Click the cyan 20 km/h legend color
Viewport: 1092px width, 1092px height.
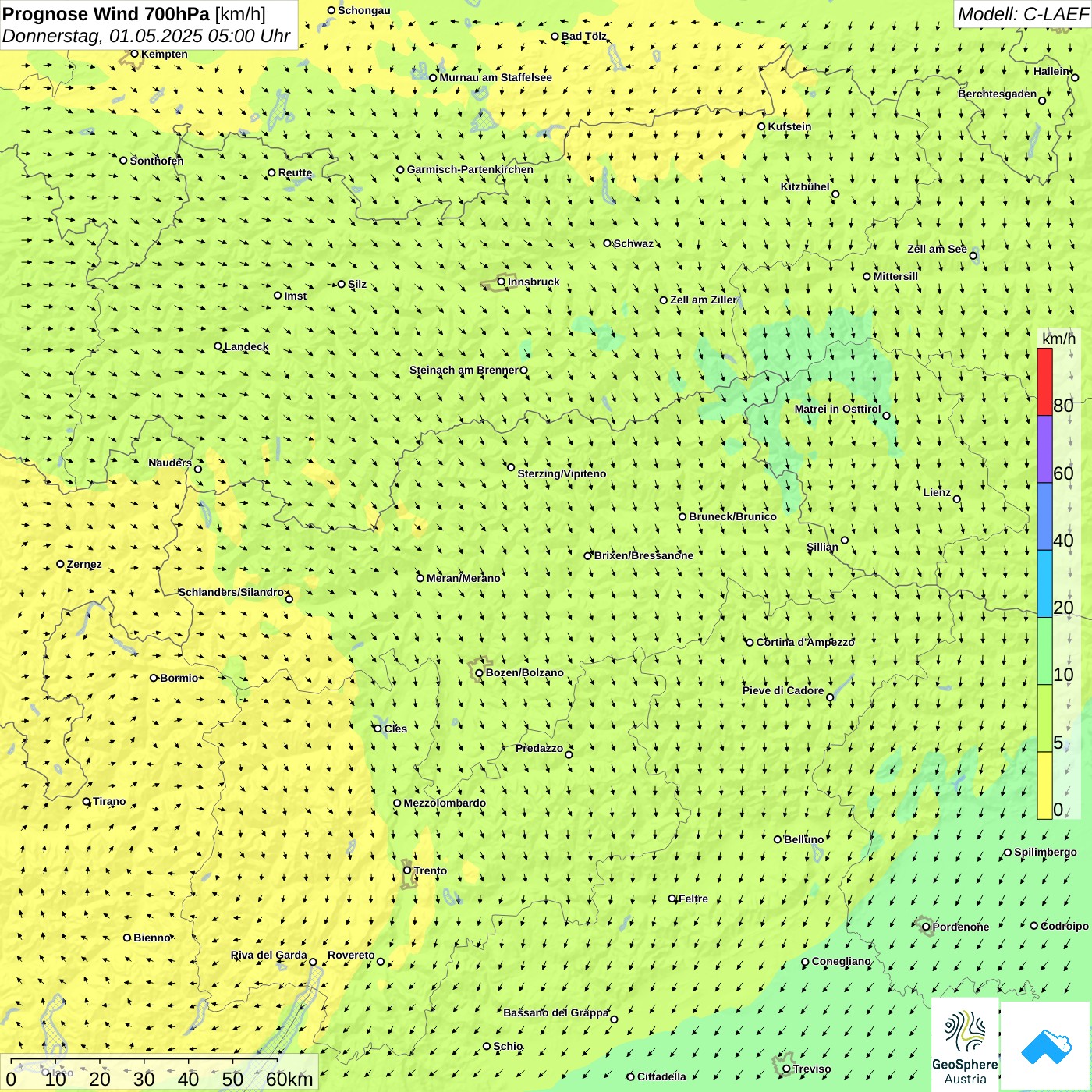click(x=1044, y=584)
